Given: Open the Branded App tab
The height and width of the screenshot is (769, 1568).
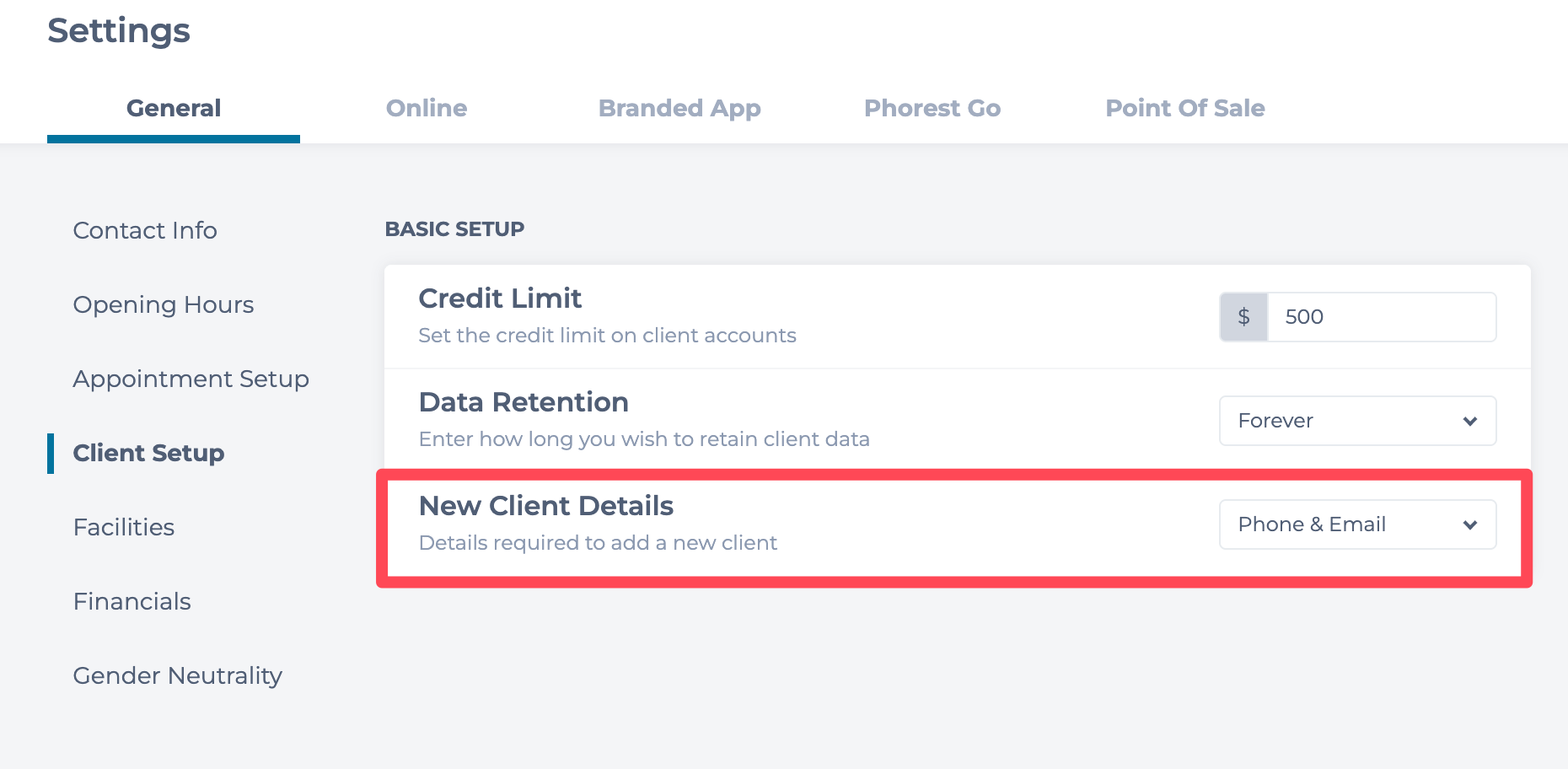Looking at the screenshot, I should coord(679,109).
